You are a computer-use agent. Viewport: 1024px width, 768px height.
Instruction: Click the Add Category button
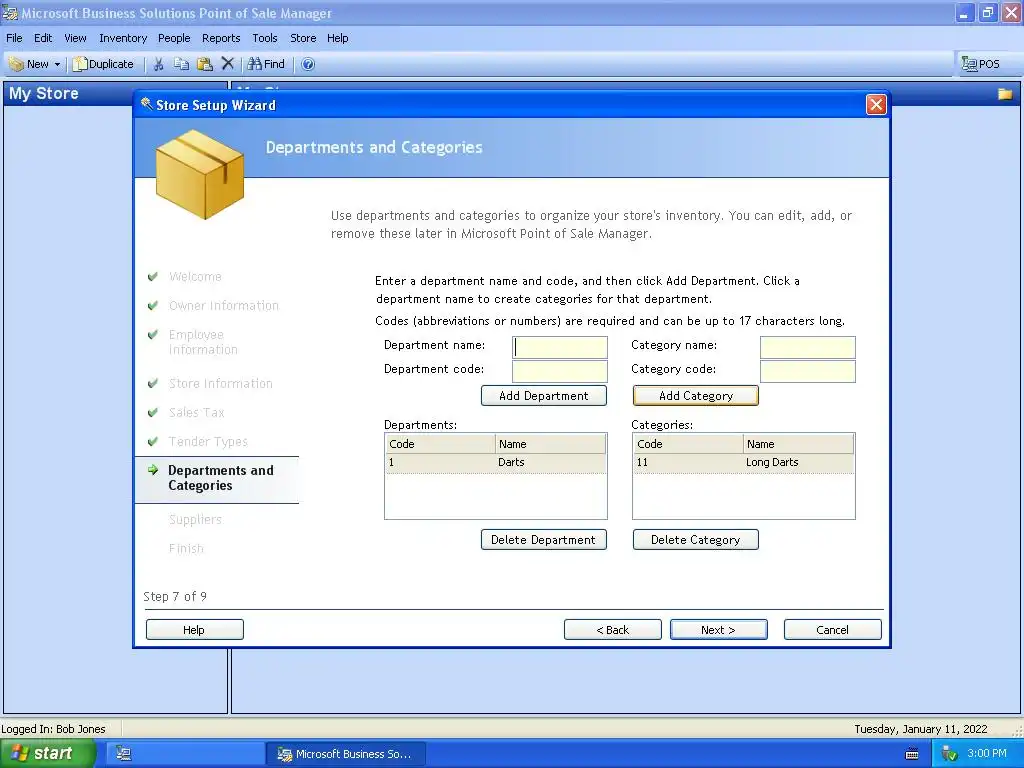pos(696,396)
